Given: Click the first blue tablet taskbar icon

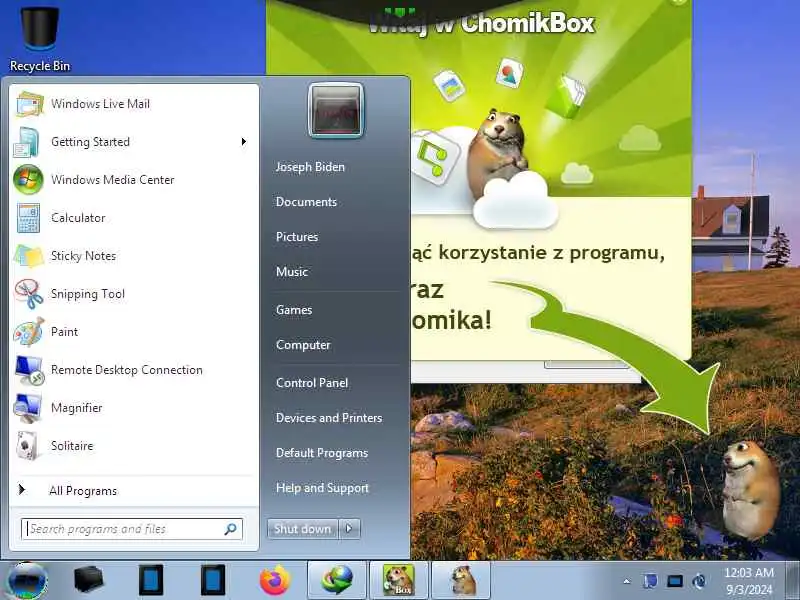Looking at the screenshot, I should pos(151,580).
